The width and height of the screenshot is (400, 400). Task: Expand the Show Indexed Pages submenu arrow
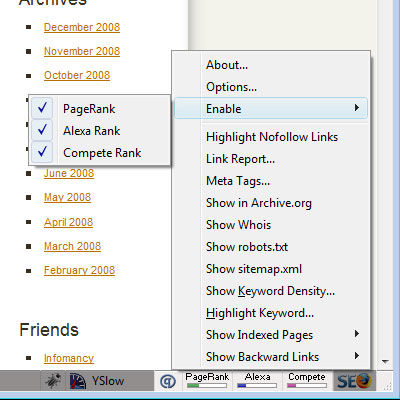pyautogui.click(x=357, y=334)
